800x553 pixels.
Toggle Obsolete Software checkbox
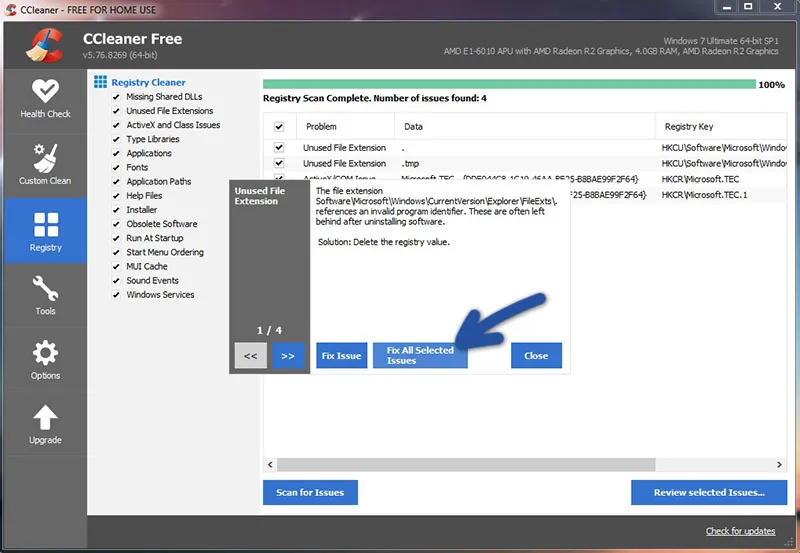(116, 224)
